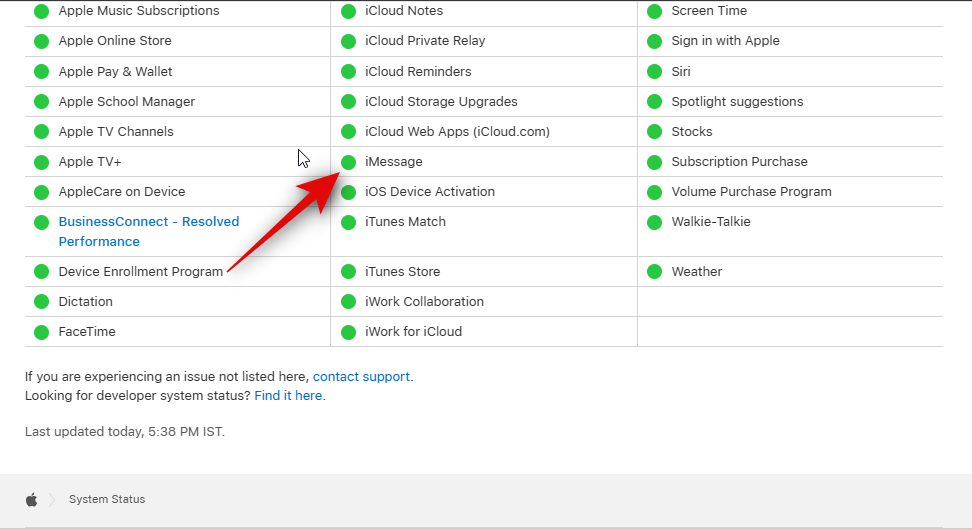972x529 pixels.
Task: Click the green dot beside iCloud Web Apps
Action: tap(348, 132)
